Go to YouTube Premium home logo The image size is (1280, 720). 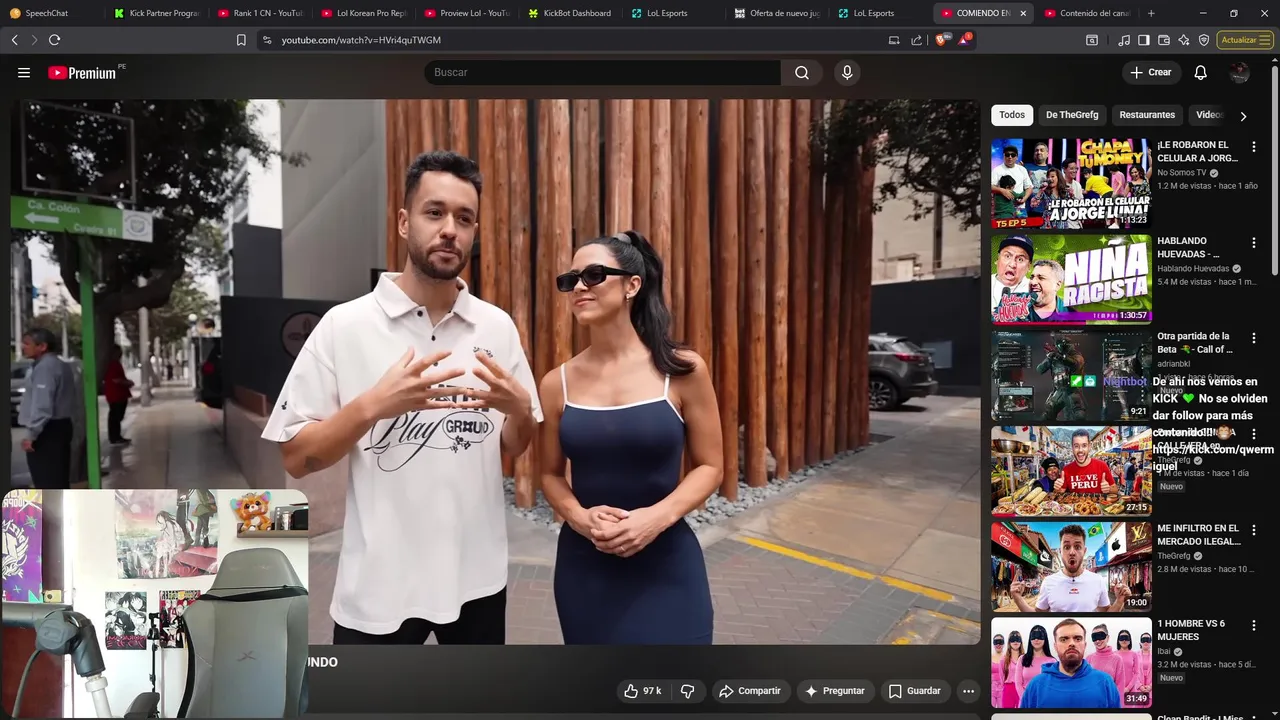pyautogui.click(x=82, y=73)
